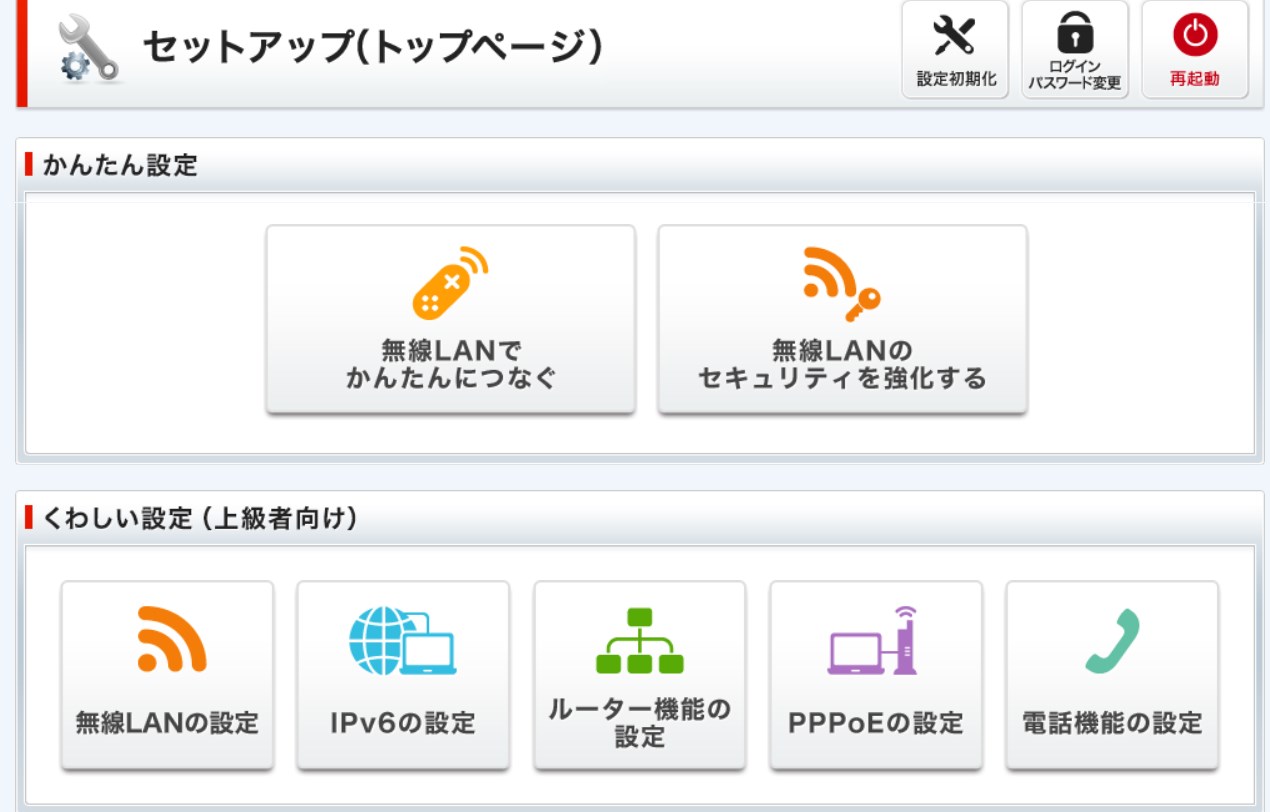Click the orange Wi-Fi signal icon on 無線LANの設定

pos(166,637)
